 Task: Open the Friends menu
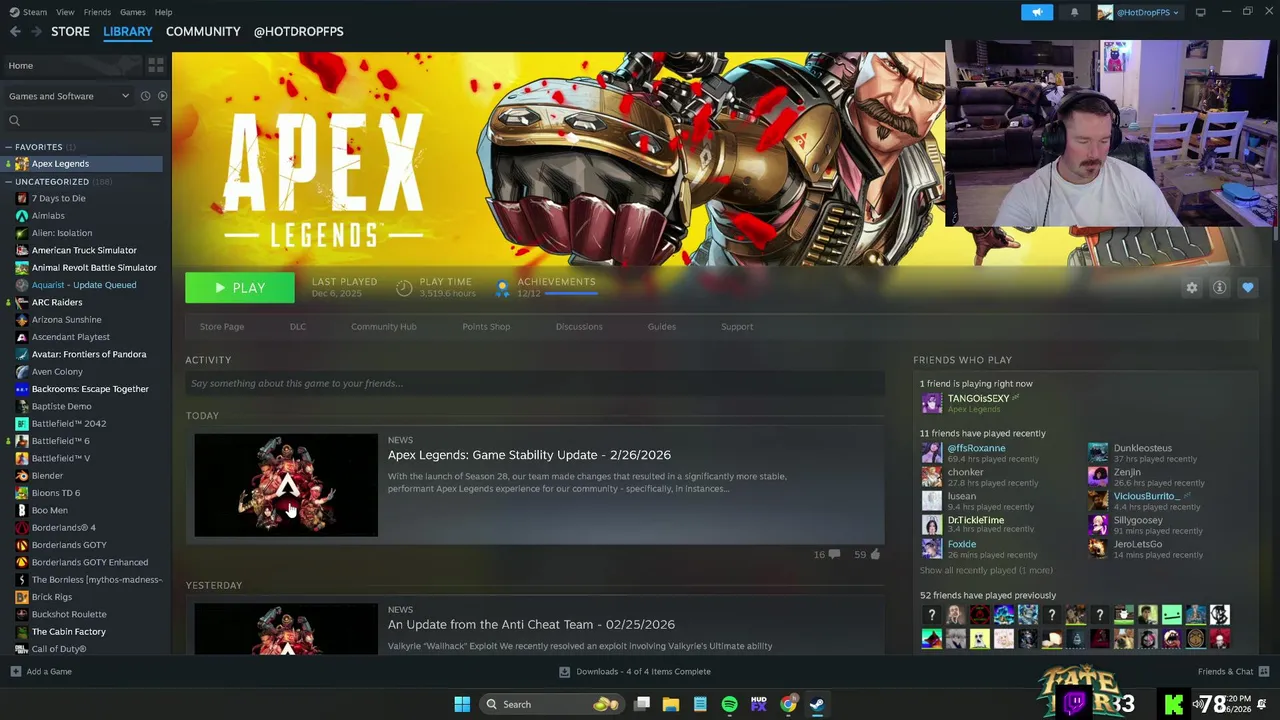pyautogui.click(x=97, y=12)
